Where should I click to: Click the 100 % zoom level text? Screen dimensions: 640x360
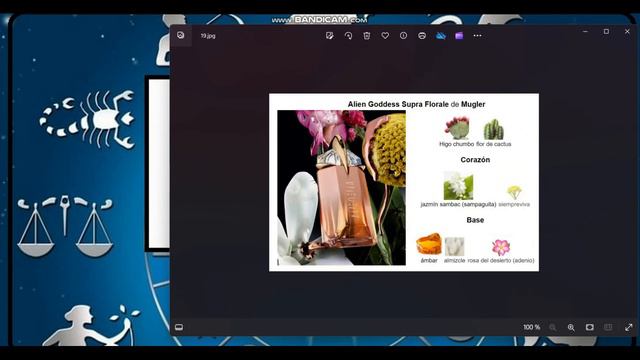click(531, 327)
